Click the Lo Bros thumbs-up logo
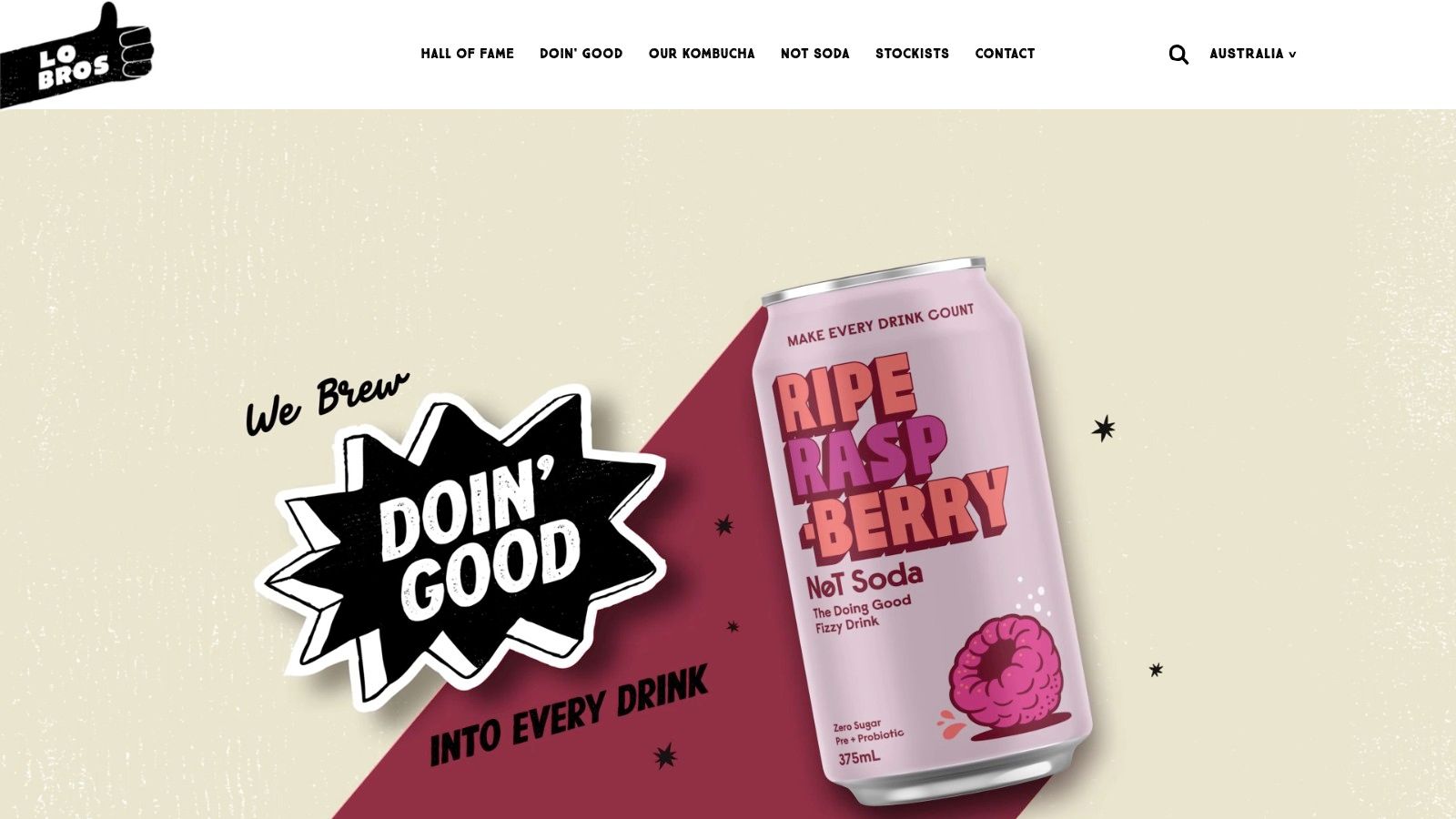This screenshot has width=1456, height=819. (76, 56)
